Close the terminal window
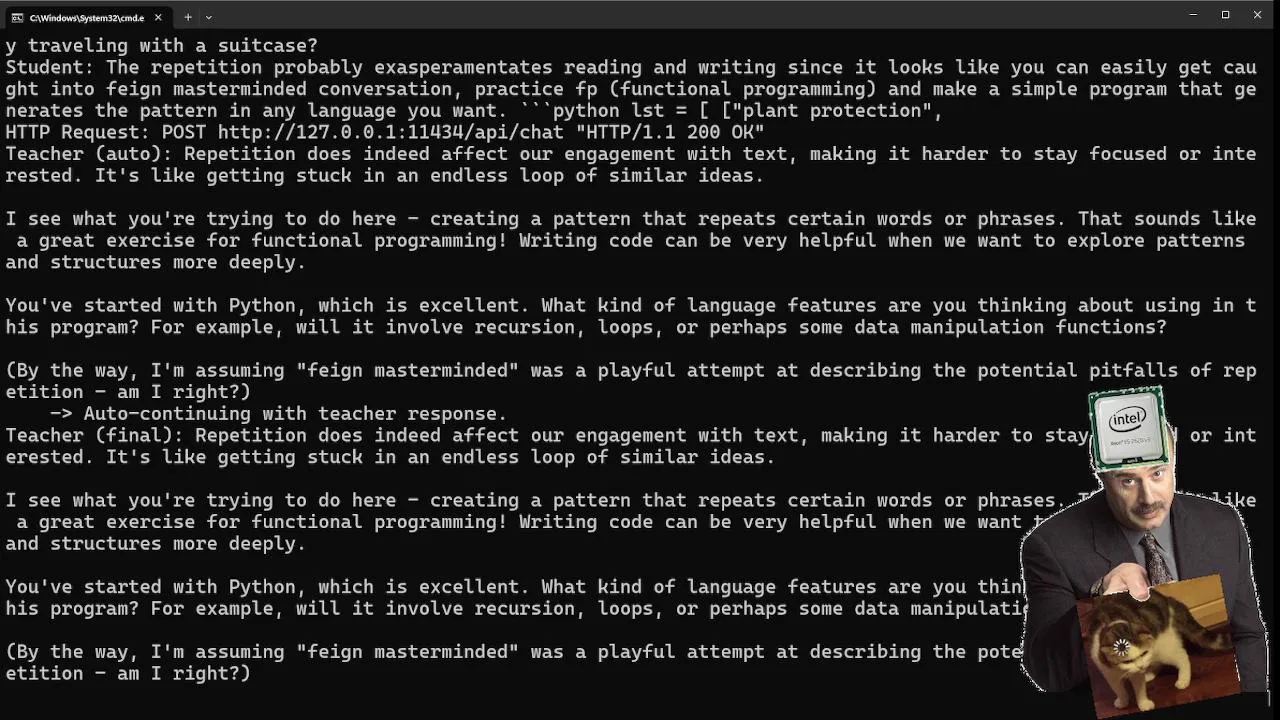The height and width of the screenshot is (720, 1280). pos(1257,15)
